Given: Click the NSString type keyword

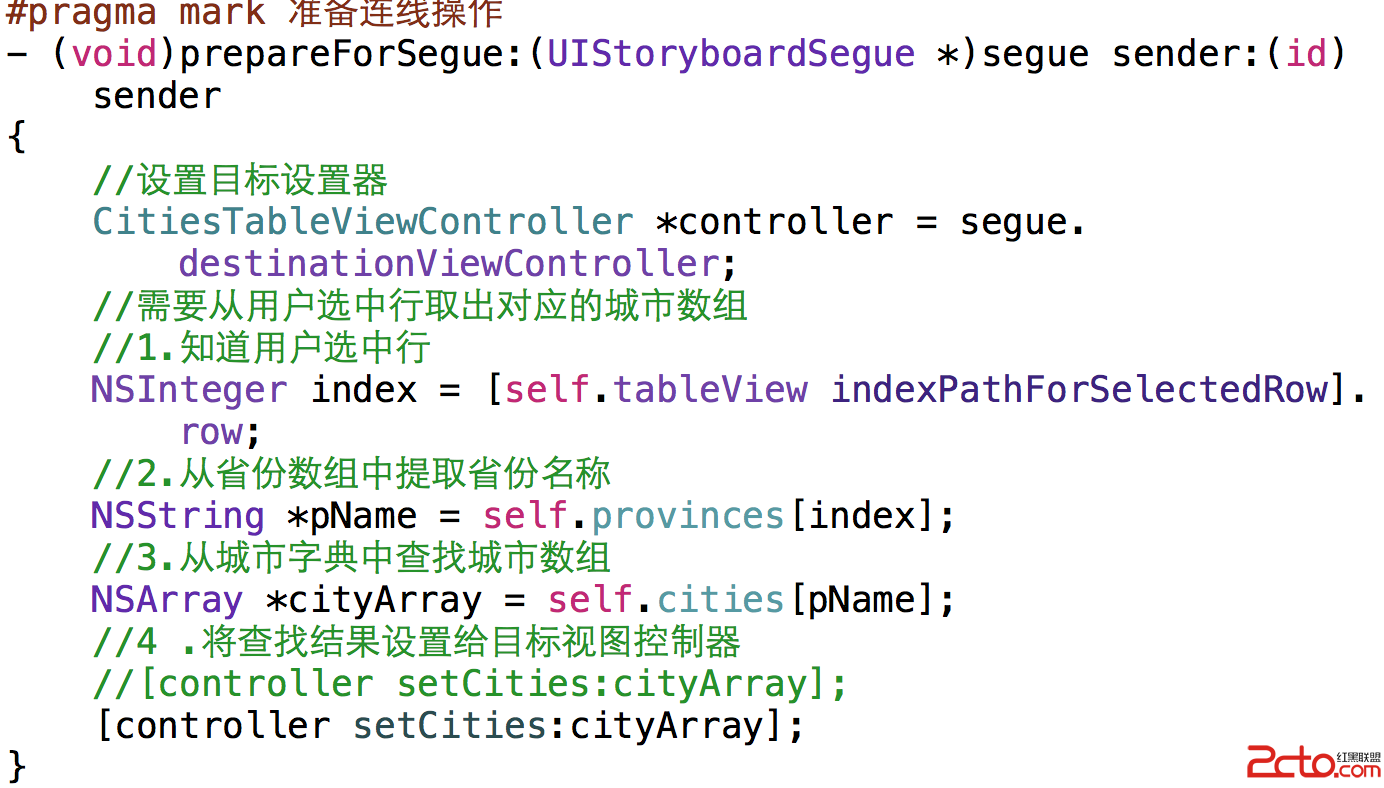Looking at the screenshot, I should coord(177,516).
